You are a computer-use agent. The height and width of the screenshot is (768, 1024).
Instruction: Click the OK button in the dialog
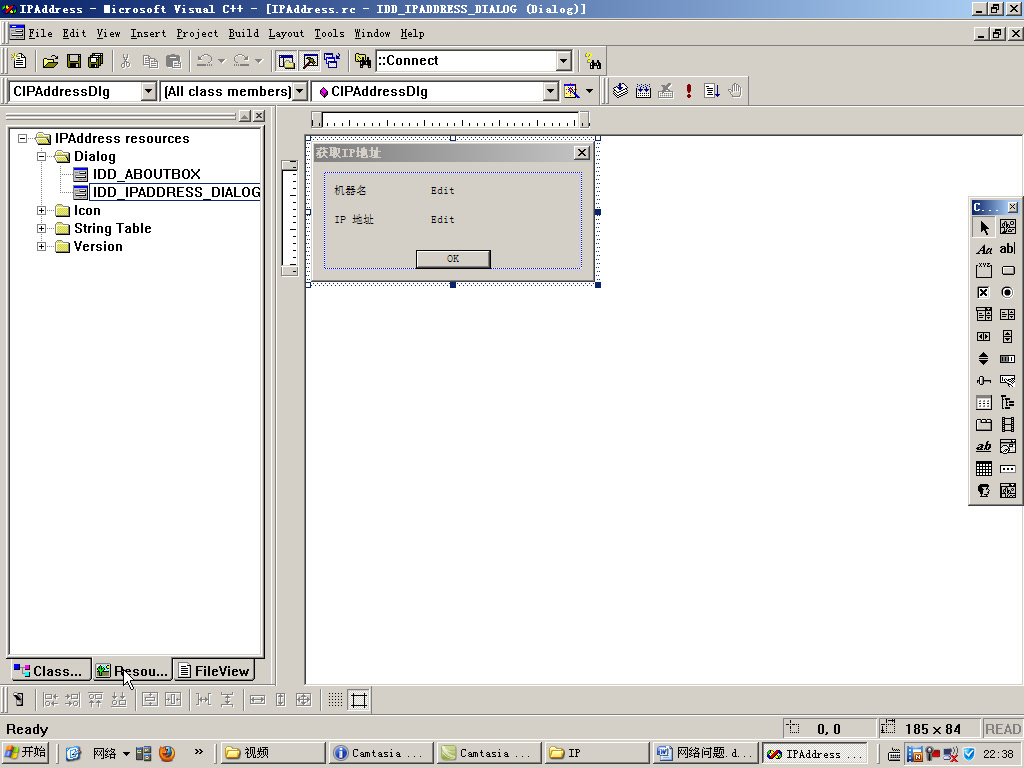coord(452,258)
